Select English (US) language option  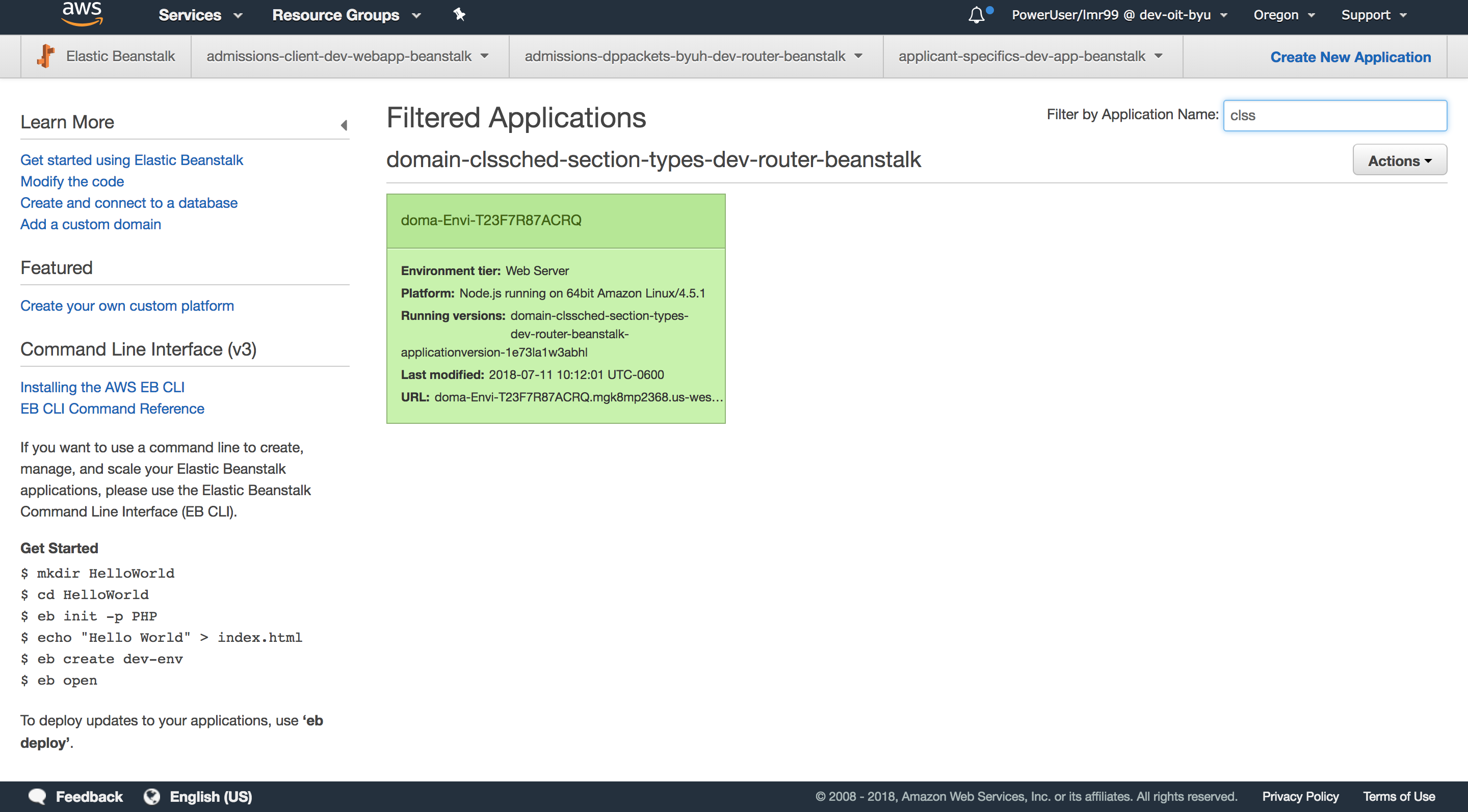tap(211, 796)
